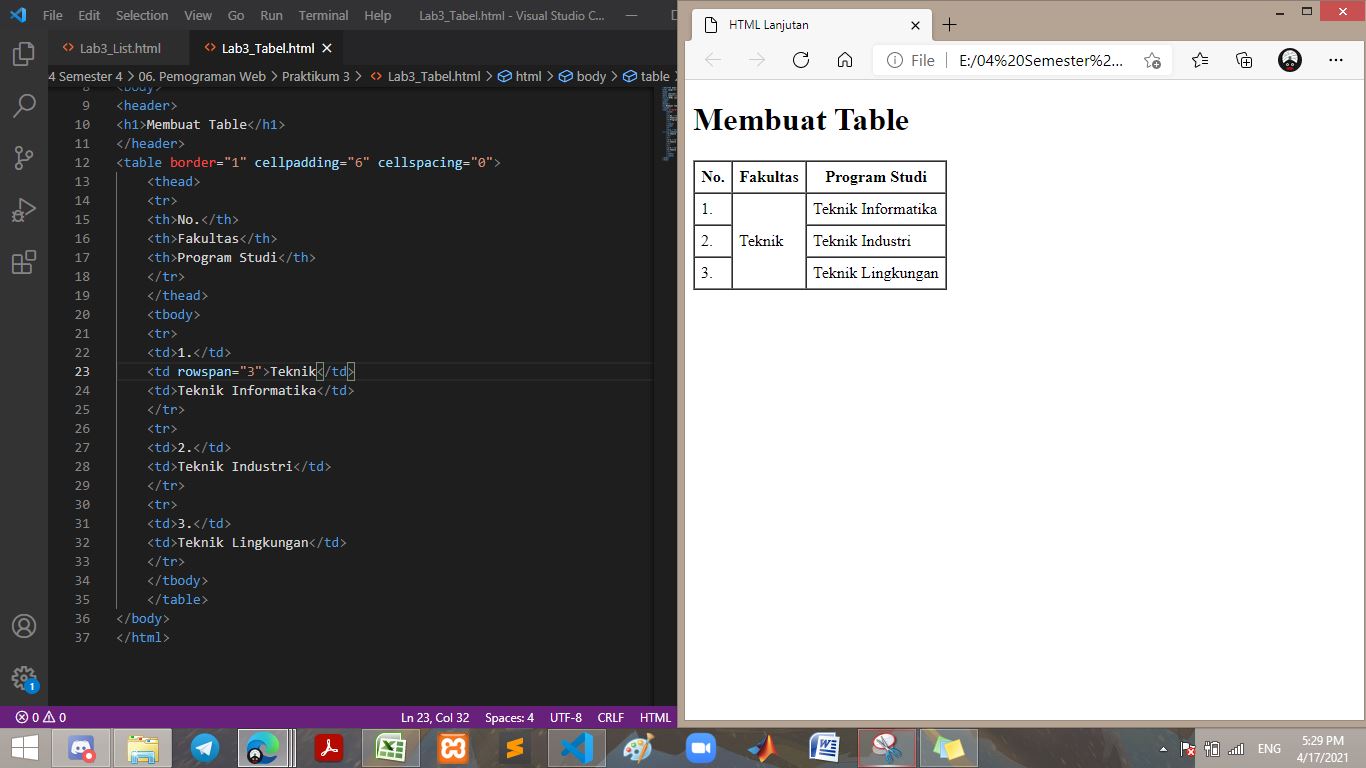1366x768 pixels.
Task: Open Edge's Settings and more menu
Action: [x=1336, y=60]
